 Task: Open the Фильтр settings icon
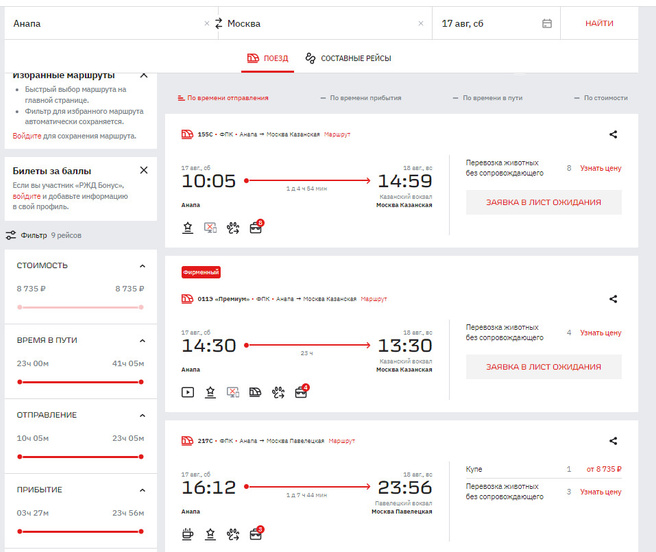click(x=11, y=235)
